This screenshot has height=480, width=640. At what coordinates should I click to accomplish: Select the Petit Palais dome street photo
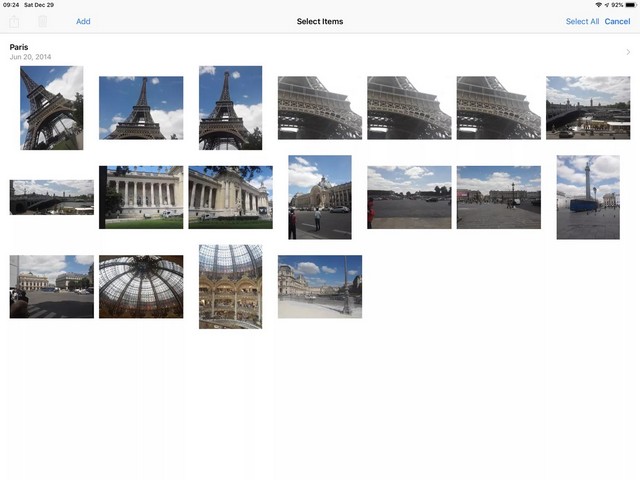coord(320,197)
